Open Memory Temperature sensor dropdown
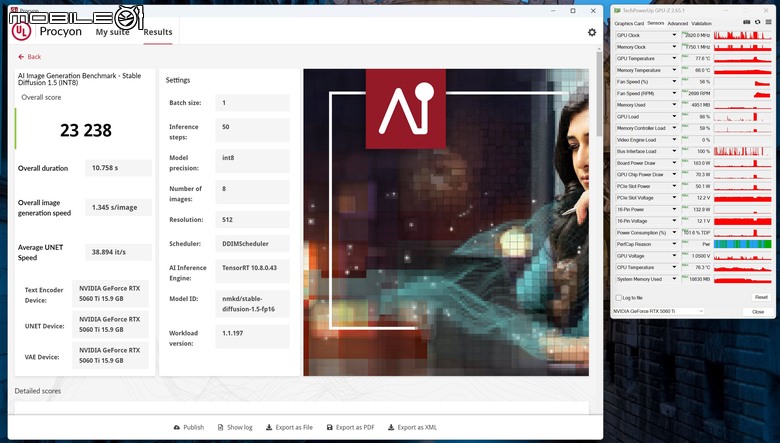This screenshot has width=780, height=443. coord(674,70)
